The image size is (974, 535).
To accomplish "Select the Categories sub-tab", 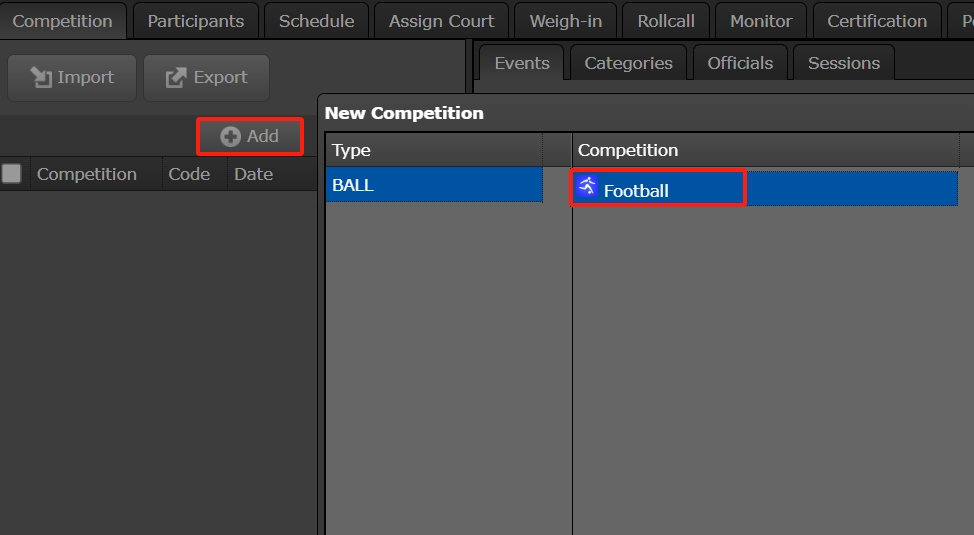I will (x=628, y=63).
